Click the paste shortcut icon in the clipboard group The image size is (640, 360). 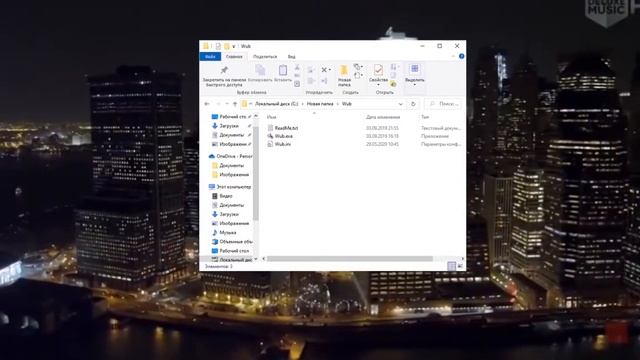[x=297, y=84]
